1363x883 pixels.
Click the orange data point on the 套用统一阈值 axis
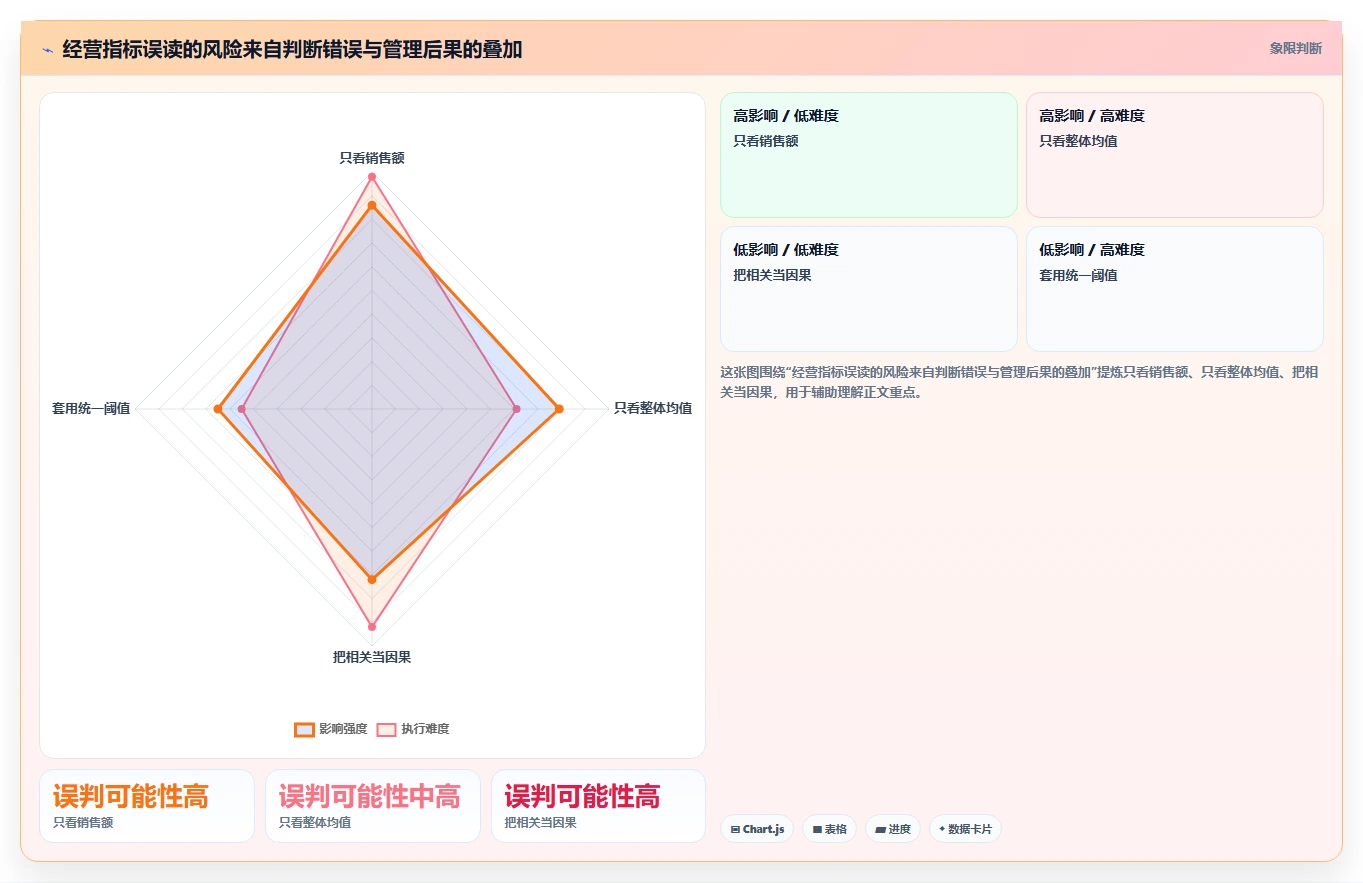[x=218, y=408]
